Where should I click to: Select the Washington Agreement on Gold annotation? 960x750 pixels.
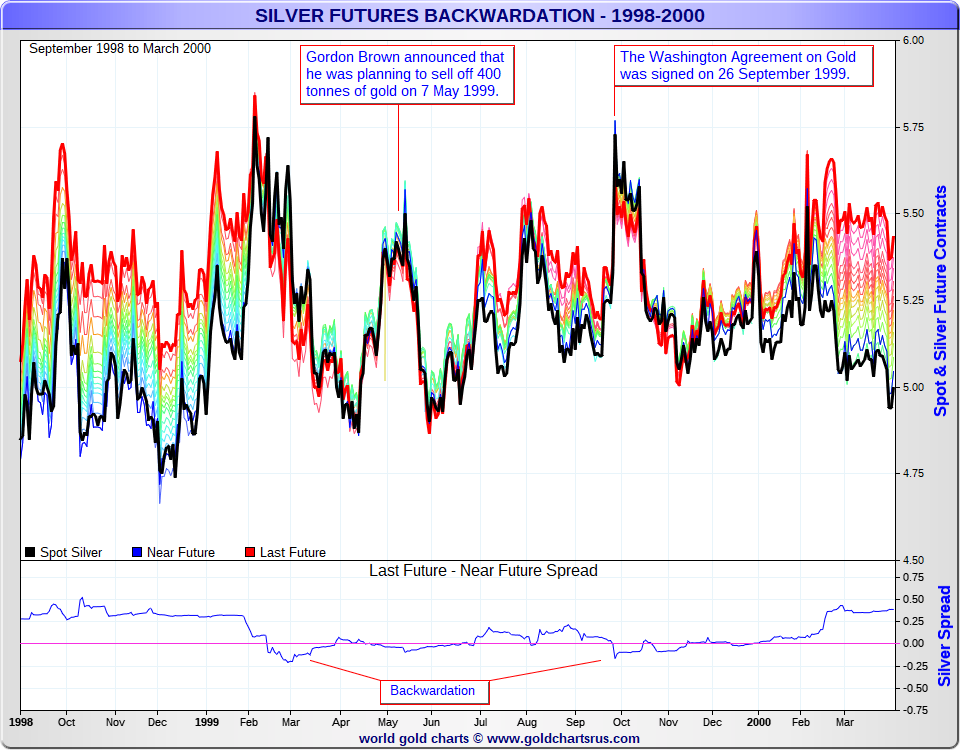pyautogui.click(x=743, y=66)
